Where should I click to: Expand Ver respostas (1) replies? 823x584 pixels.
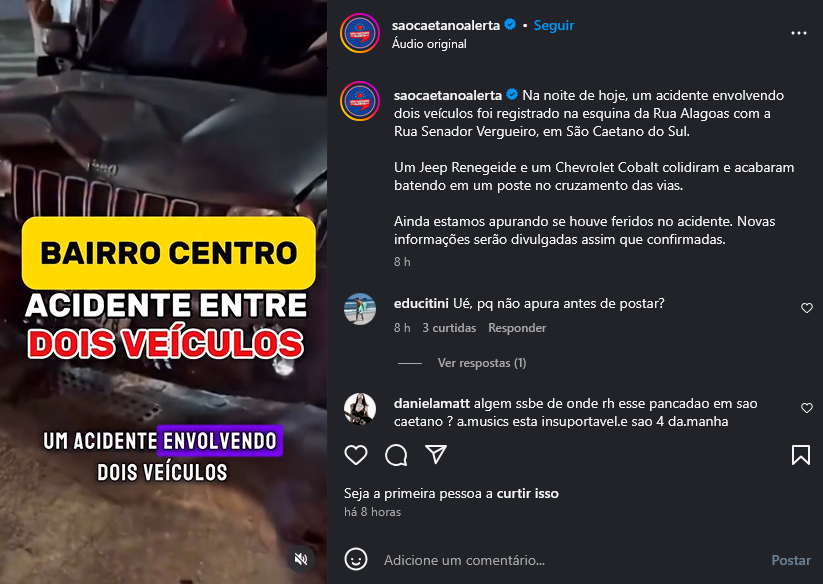482,363
